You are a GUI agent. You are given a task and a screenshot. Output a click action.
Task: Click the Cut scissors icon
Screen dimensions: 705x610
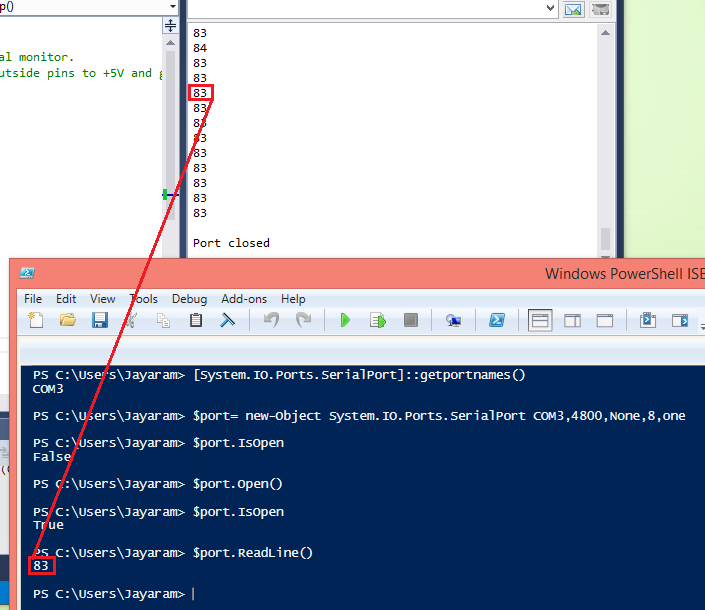click(x=131, y=320)
